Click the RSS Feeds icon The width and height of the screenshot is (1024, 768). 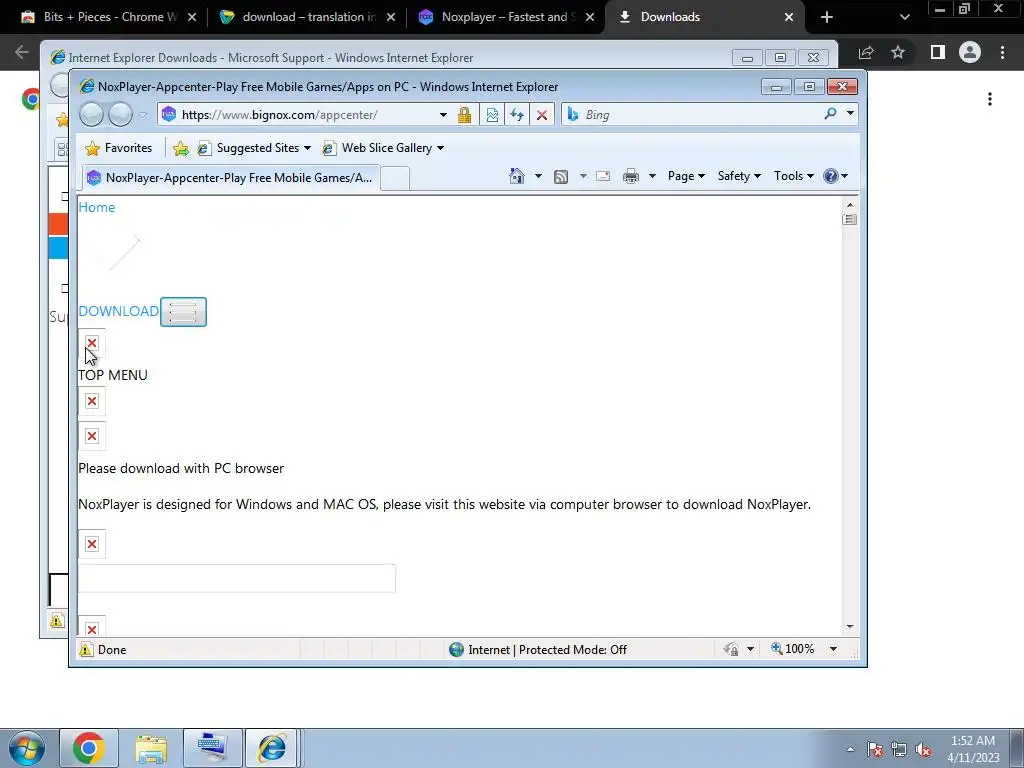[x=560, y=176]
